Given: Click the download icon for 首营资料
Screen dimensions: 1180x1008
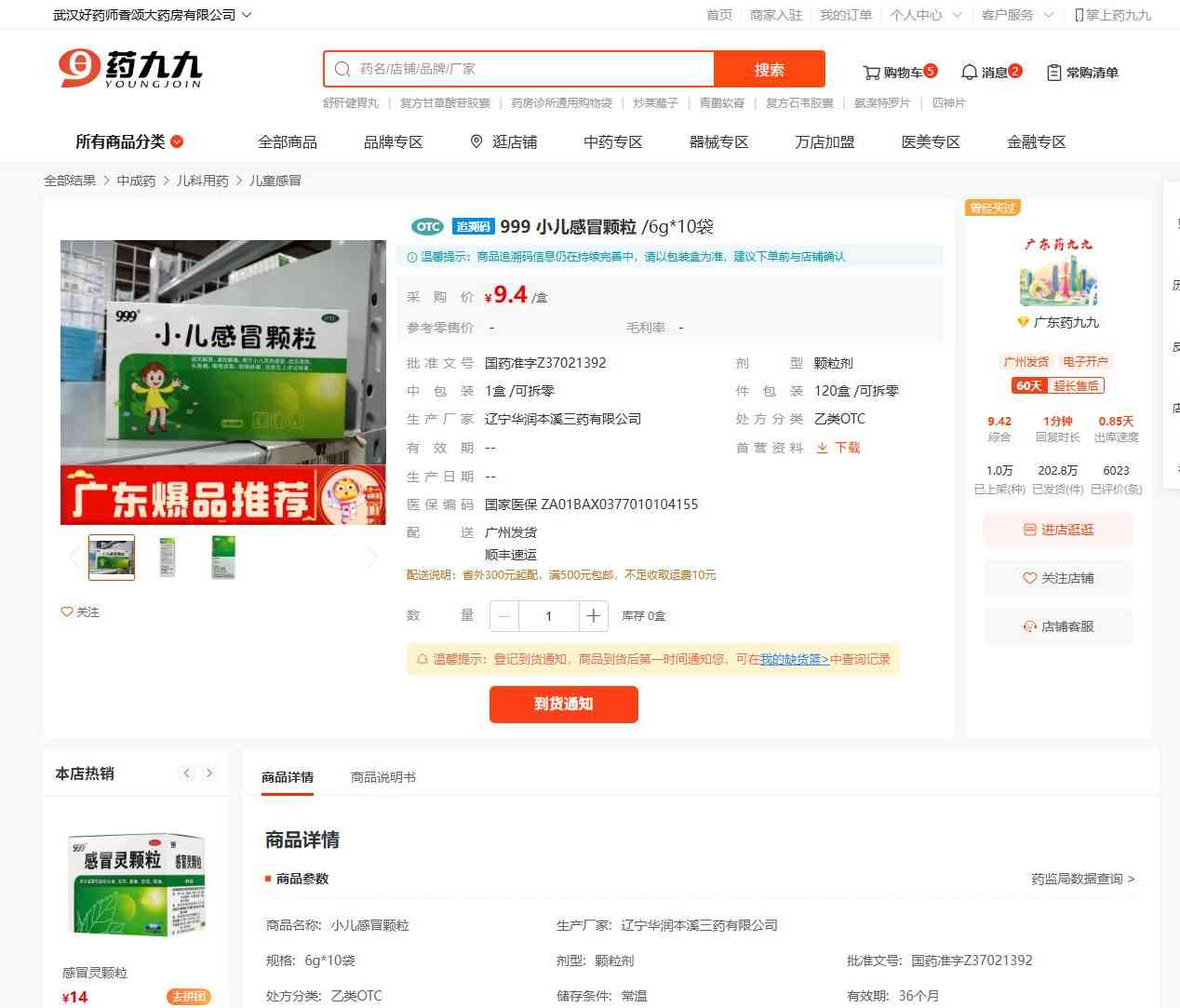Looking at the screenshot, I should pyautogui.click(x=823, y=448).
